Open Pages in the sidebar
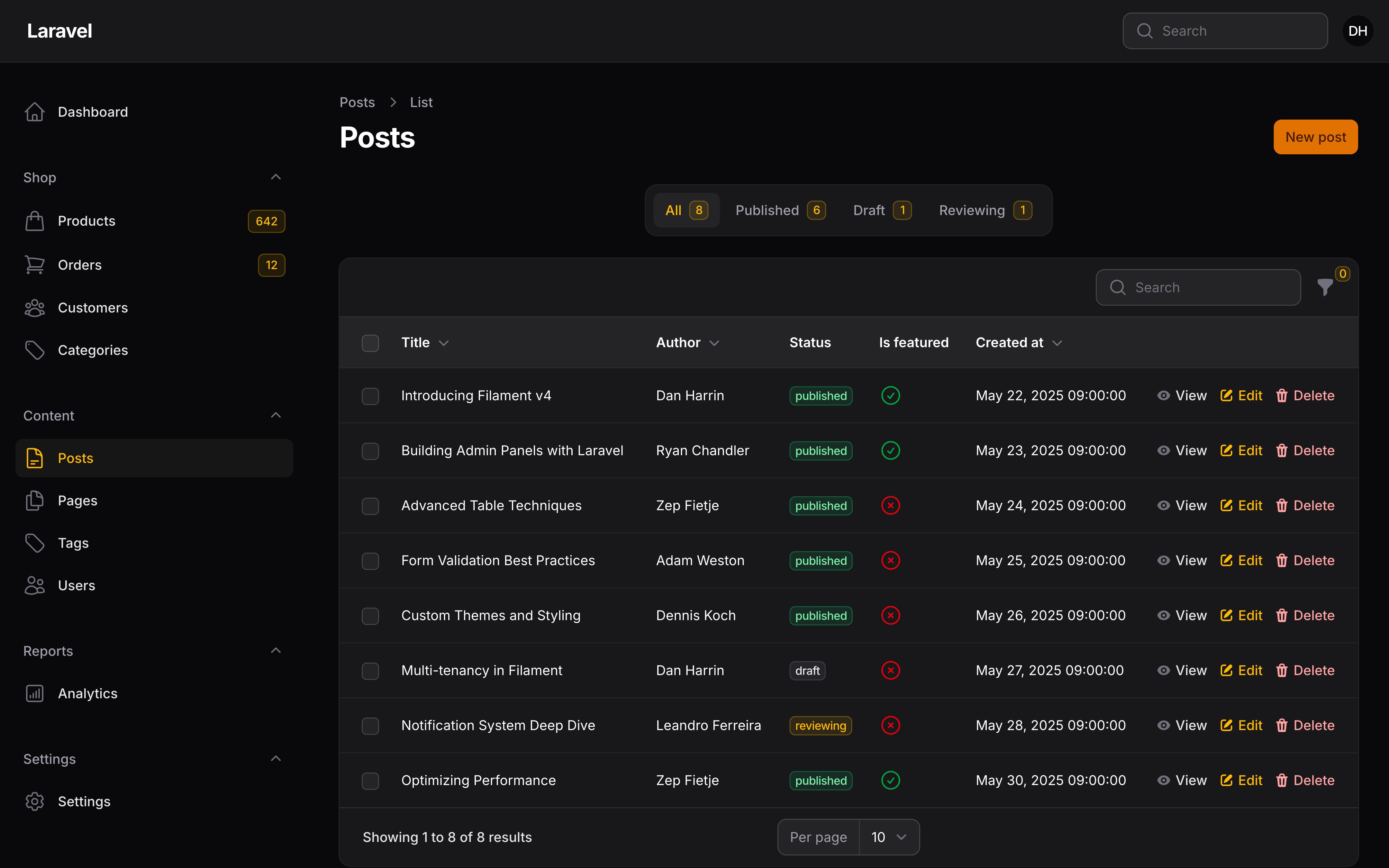This screenshot has width=1389, height=868. point(154,501)
